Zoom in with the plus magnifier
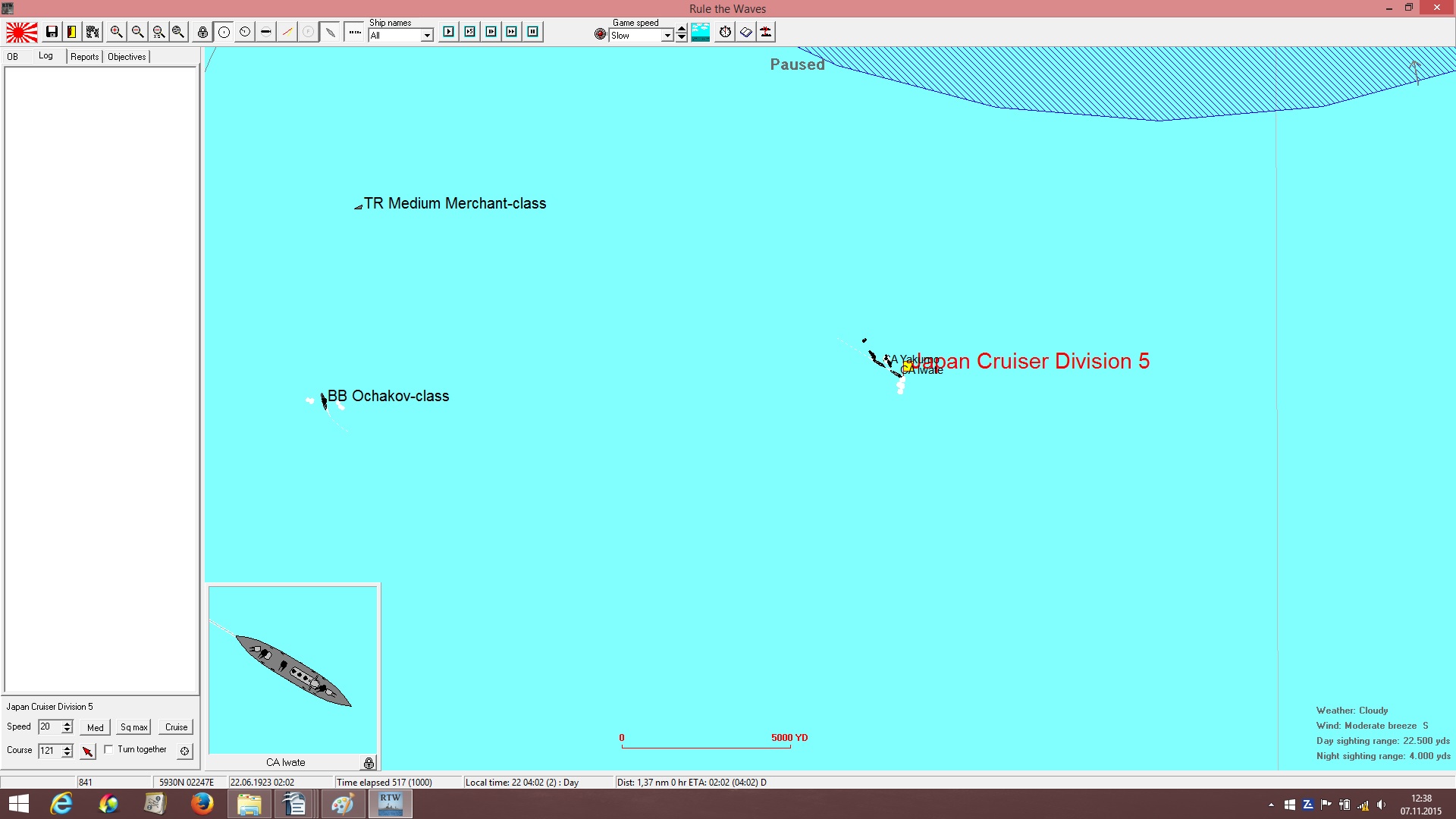 (x=116, y=32)
